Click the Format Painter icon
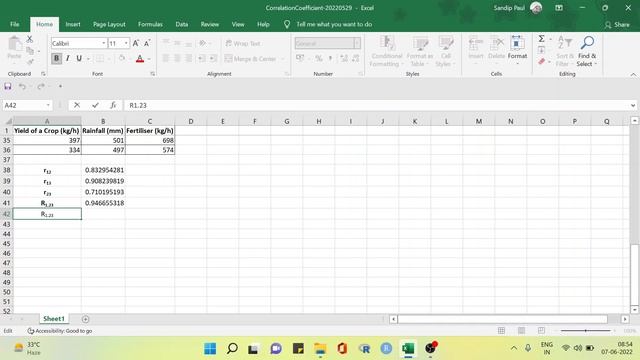Viewport: 640px width, 360px height. [30, 62]
